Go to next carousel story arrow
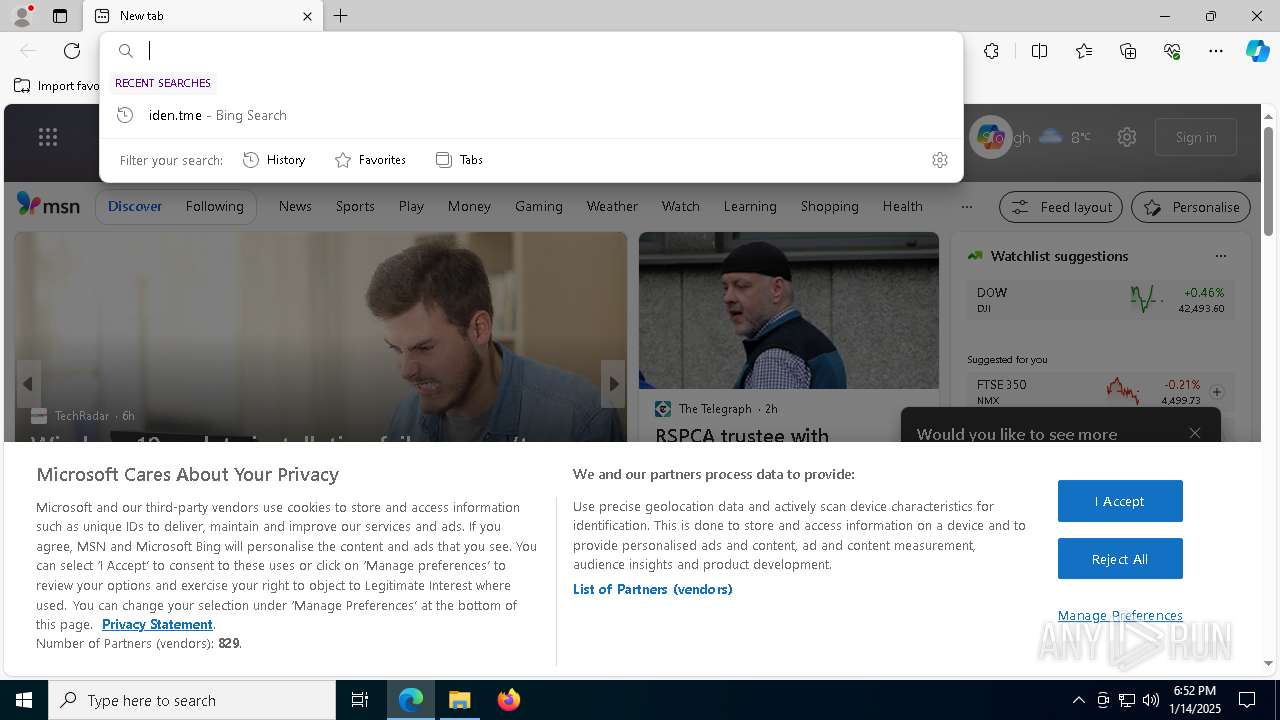This screenshot has height=720, width=1280. click(613, 384)
